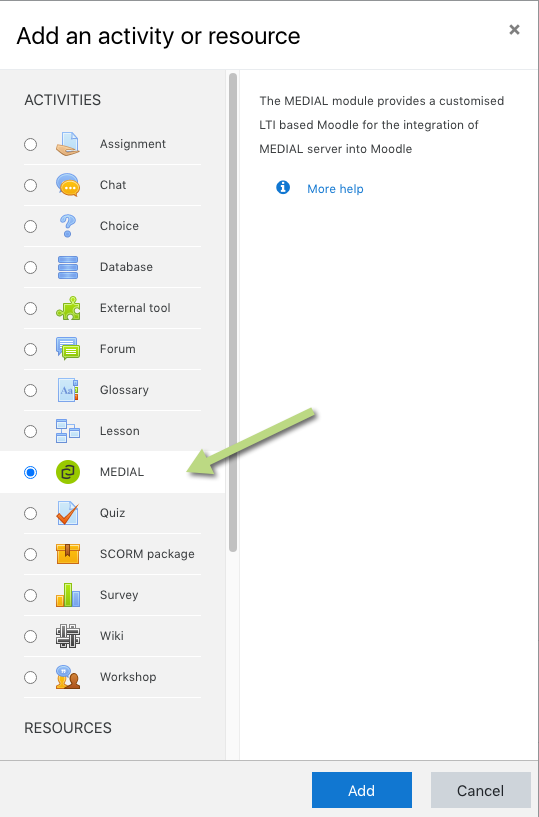Screen dimensions: 539x817
Task: Click the selected MEDIAL radio button
Action: click(x=31, y=473)
